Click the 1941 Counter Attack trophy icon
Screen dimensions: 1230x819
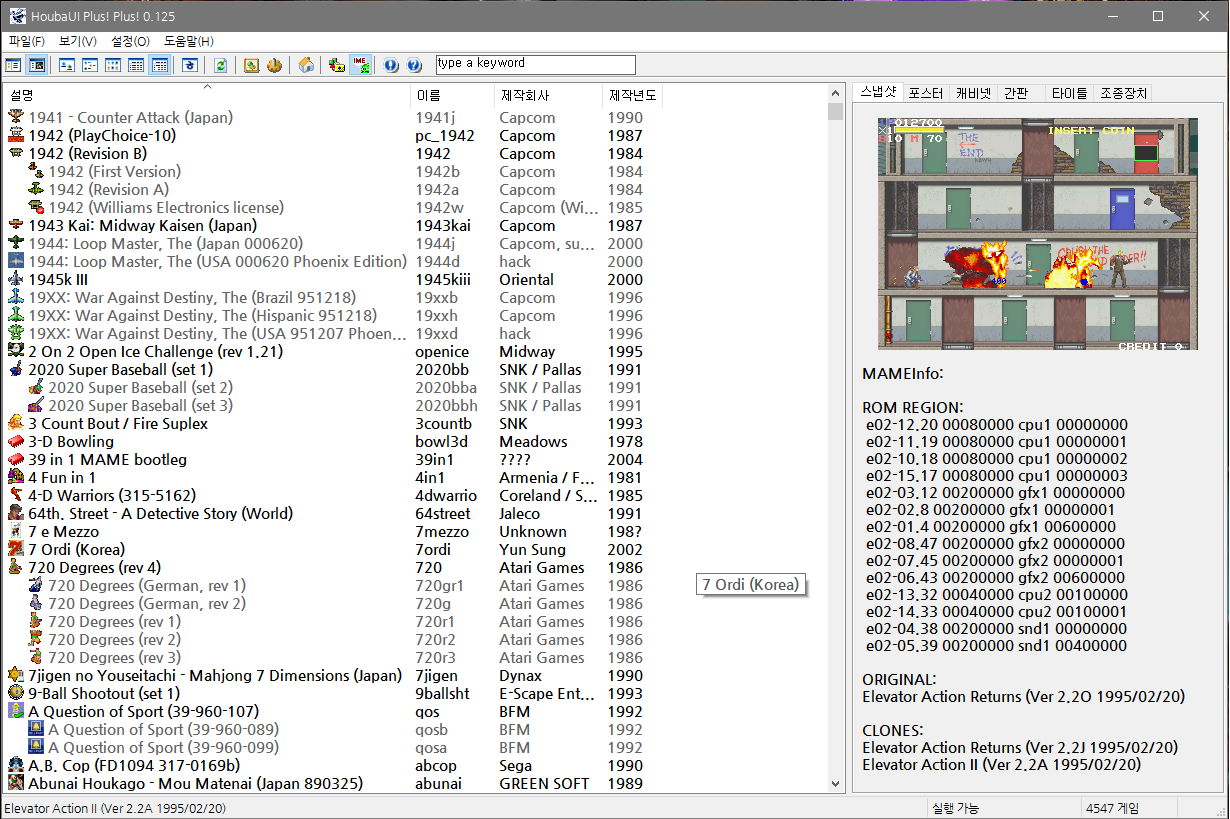click(16, 118)
